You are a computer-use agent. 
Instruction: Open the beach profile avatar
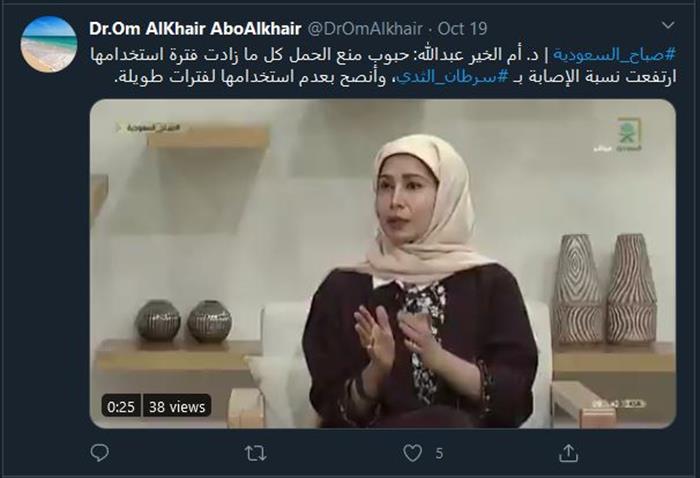click(49, 44)
